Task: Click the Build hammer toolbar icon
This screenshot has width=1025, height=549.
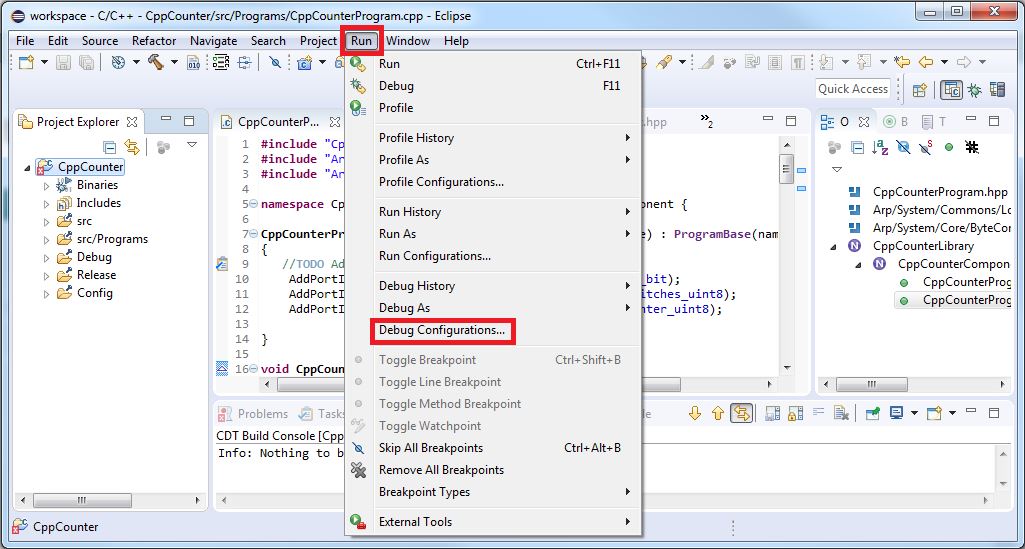Action: click(x=156, y=62)
